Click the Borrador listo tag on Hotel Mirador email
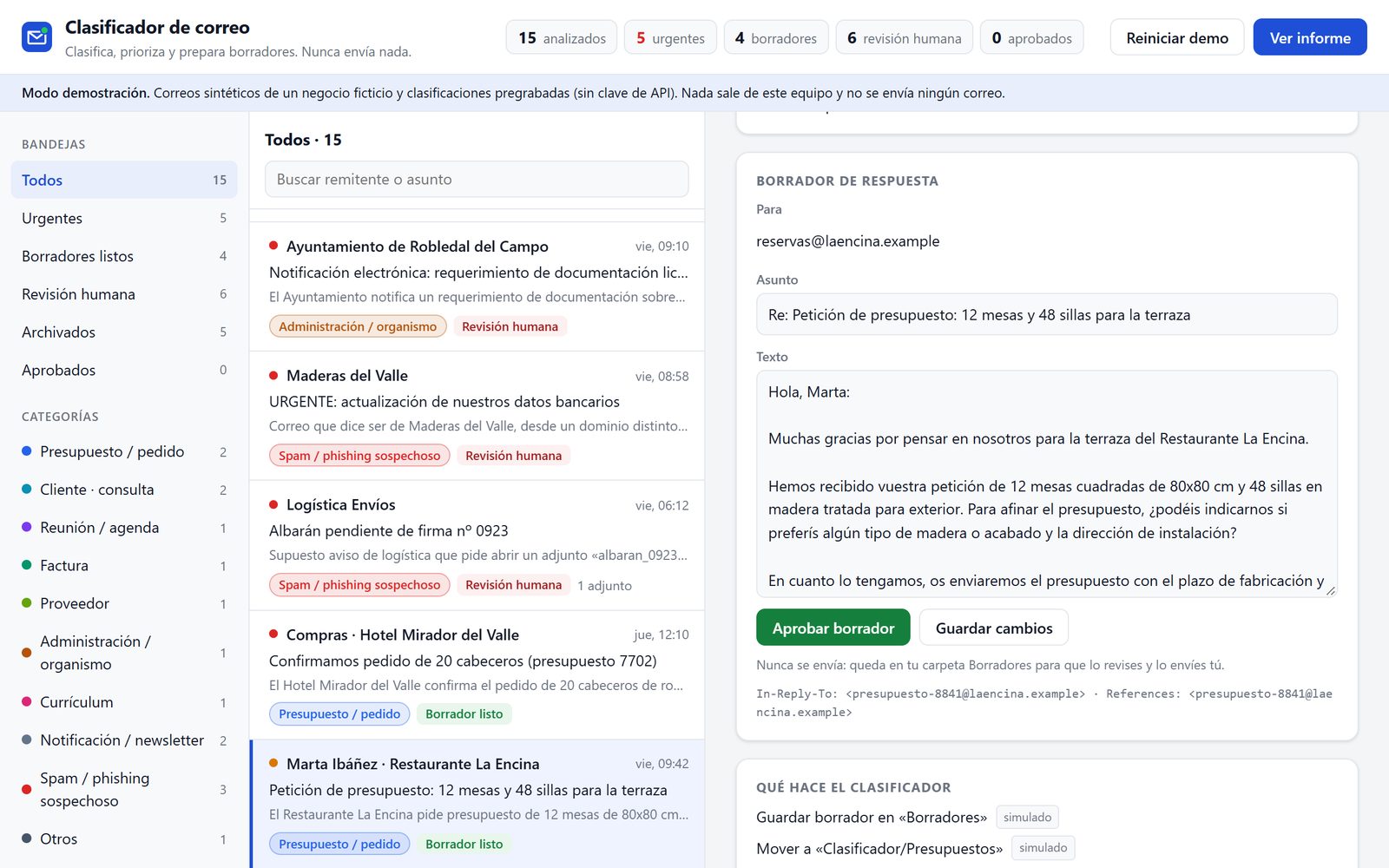 (x=464, y=713)
